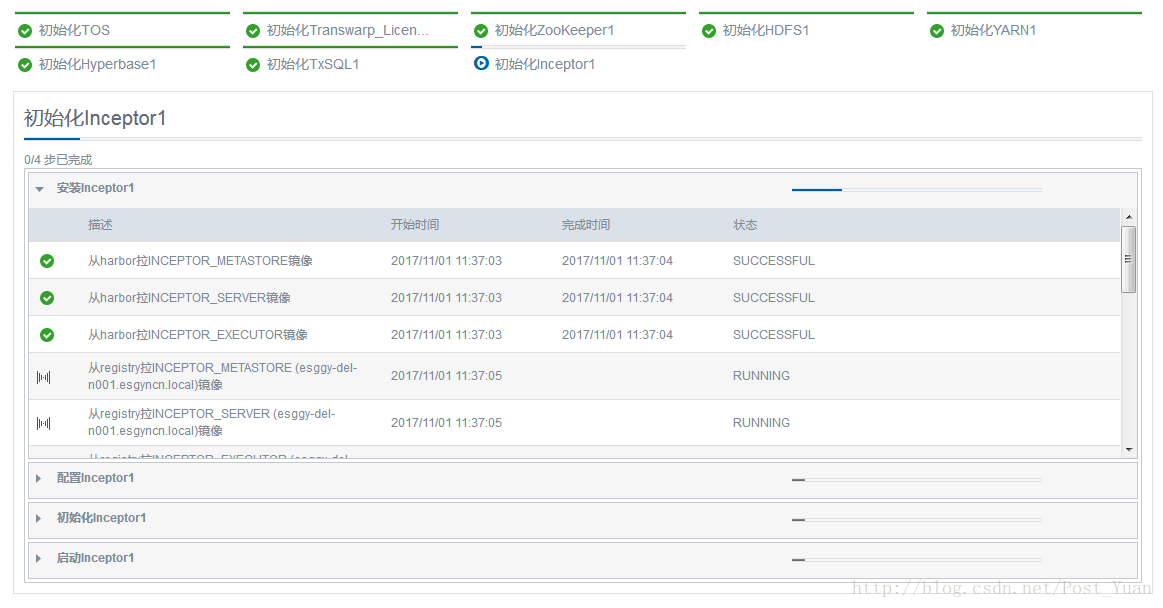Click the 从registry拉INCEPTOR_METASTORE description text
Screen dimensions: 1163x608
pos(223,377)
